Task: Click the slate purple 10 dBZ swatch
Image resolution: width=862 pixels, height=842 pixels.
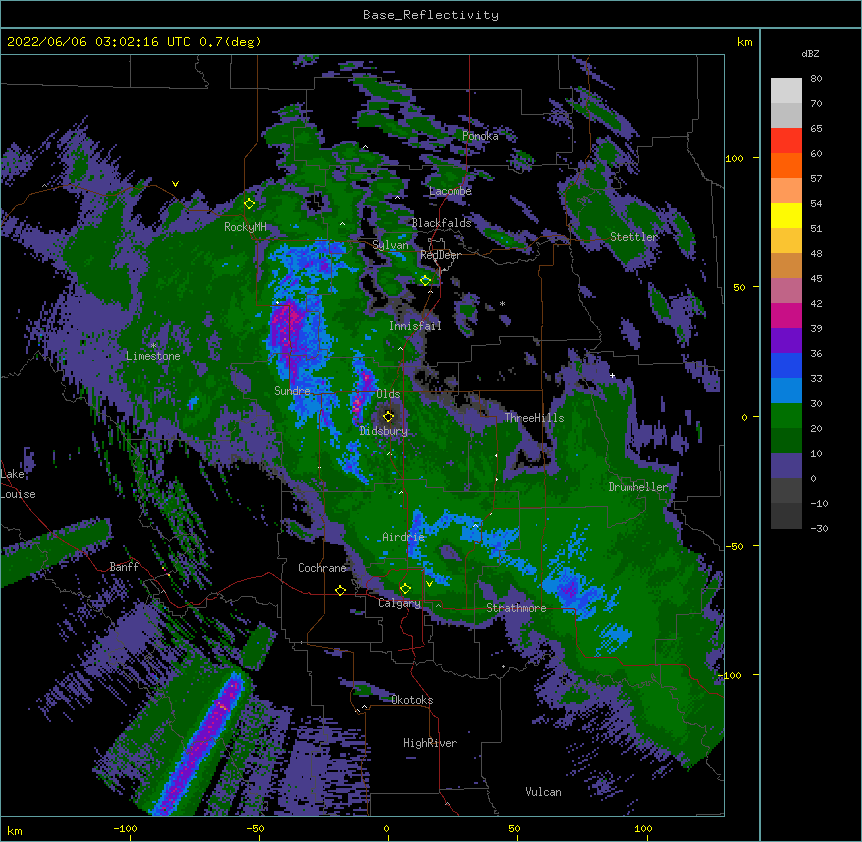Action: 786,466
